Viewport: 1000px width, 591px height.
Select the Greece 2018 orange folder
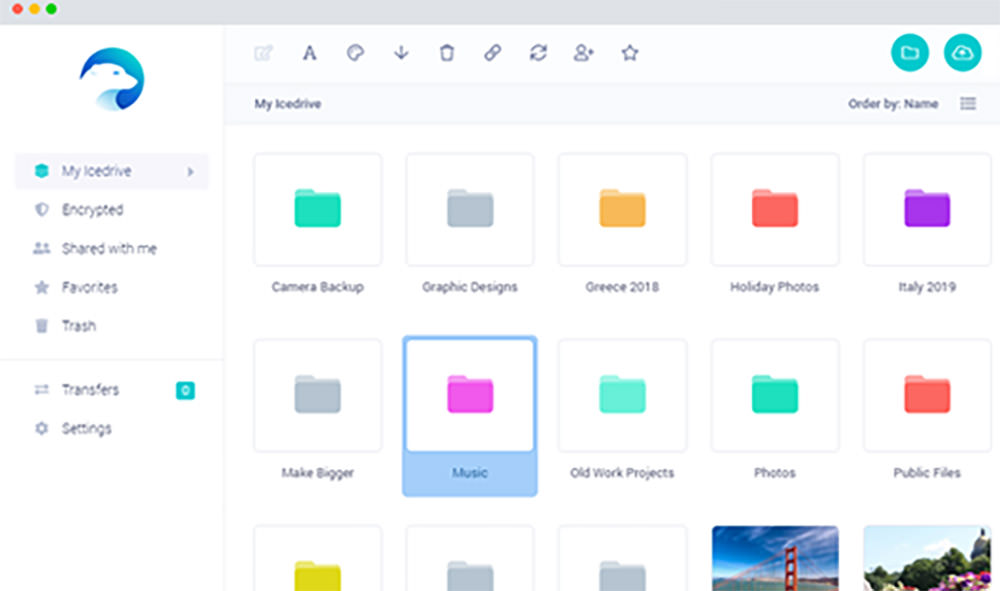pyautogui.click(x=622, y=209)
